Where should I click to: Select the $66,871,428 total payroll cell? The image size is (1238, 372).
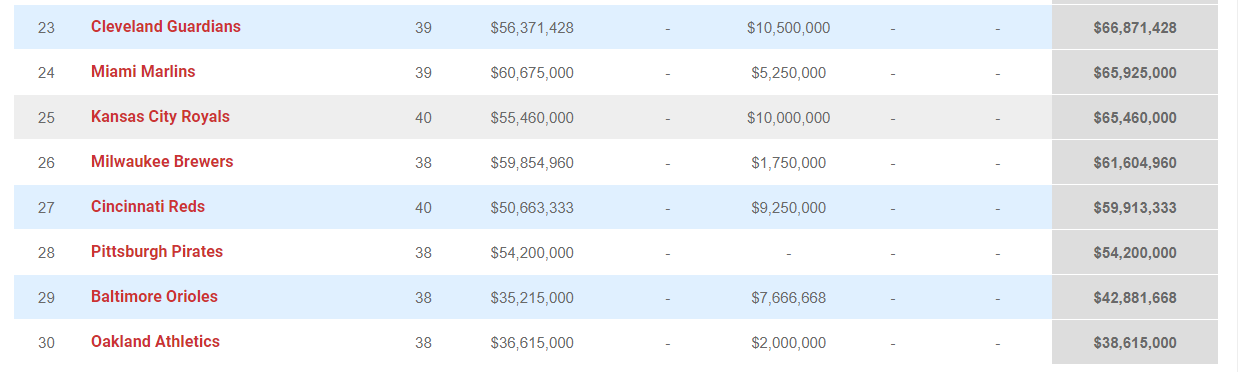(1135, 27)
